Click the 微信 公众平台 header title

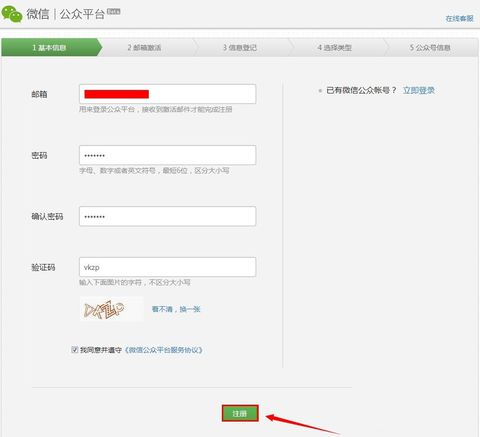66,14
